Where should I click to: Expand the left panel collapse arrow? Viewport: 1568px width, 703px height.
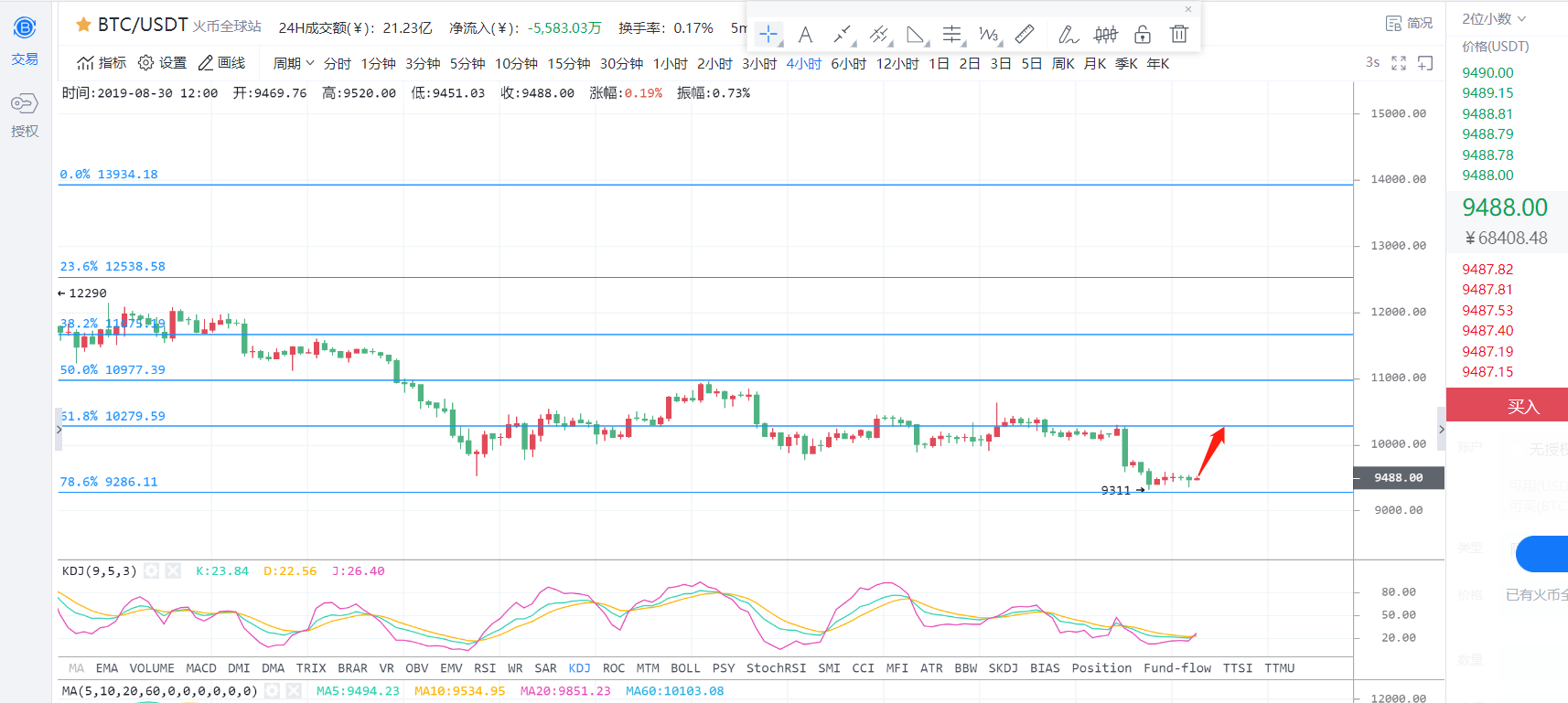[59, 430]
